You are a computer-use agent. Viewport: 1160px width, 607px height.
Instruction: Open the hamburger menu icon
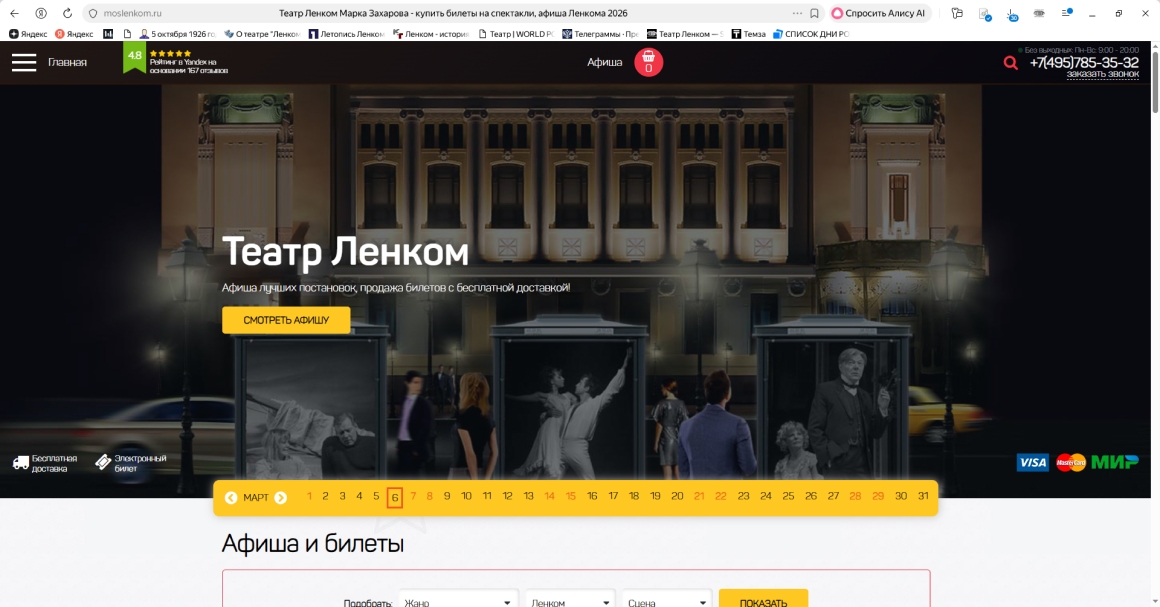[24, 62]
